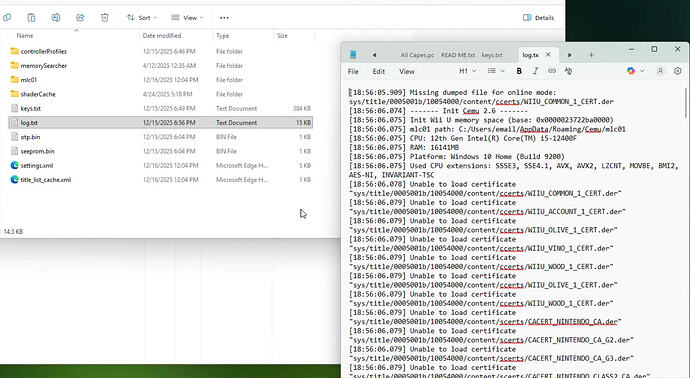The width and height of the screenshot is (690, 378).
Task: Toggle bold formatting in Notepad
Action: pyautogui.click(x=519, y=71)
